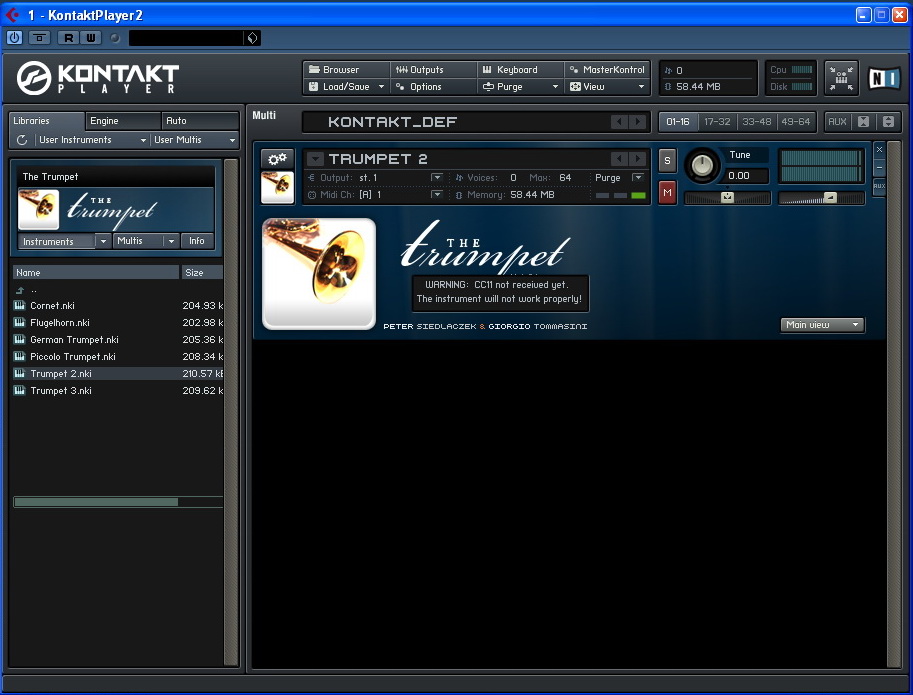Go up one folder via '..' entry
This screenshot has height=695, width=913.
click(x=20, y=290)
